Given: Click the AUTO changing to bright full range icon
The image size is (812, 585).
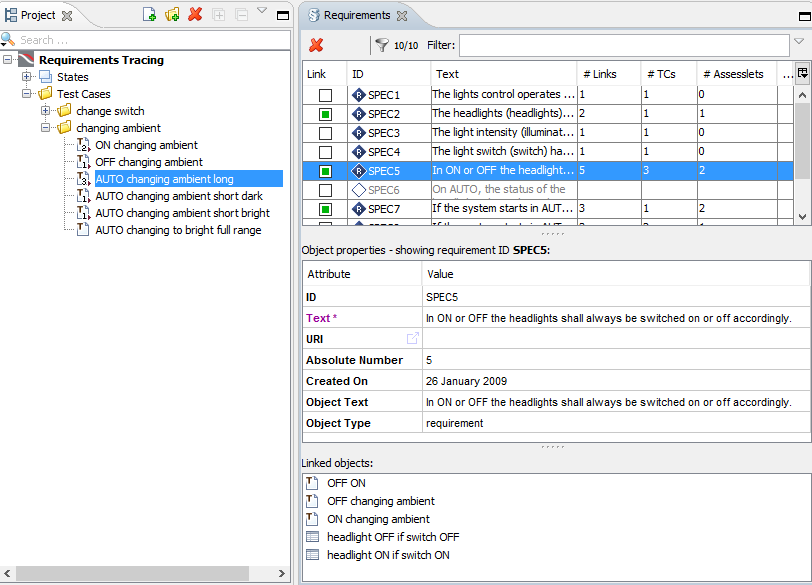Looking at the screenshot, I should (x=82, y=230).
